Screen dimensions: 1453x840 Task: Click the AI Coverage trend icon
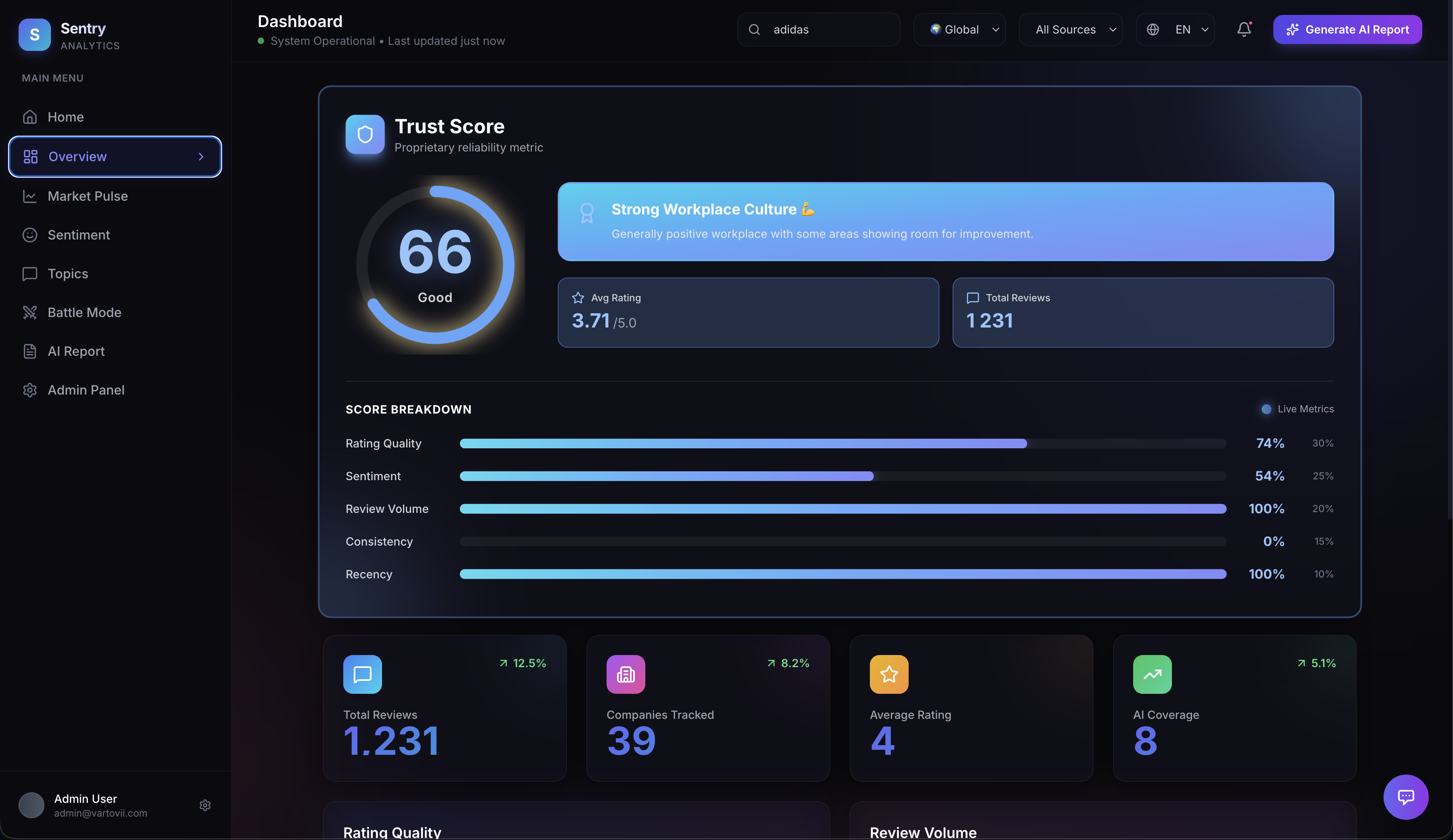(1152, 674)
